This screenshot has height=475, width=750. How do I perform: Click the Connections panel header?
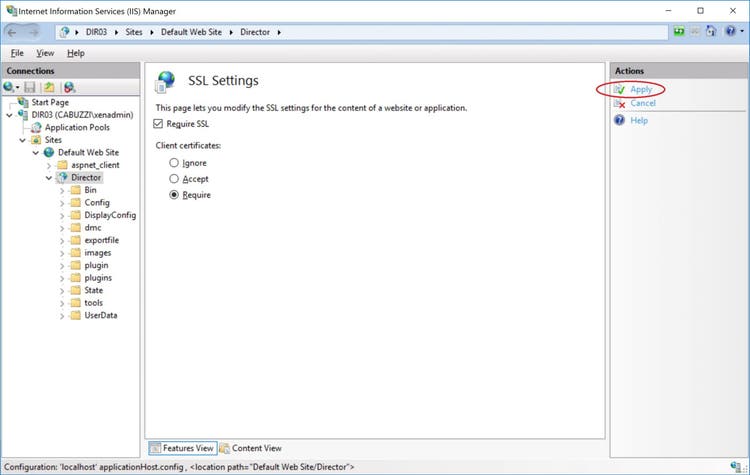tap(70, 71)
